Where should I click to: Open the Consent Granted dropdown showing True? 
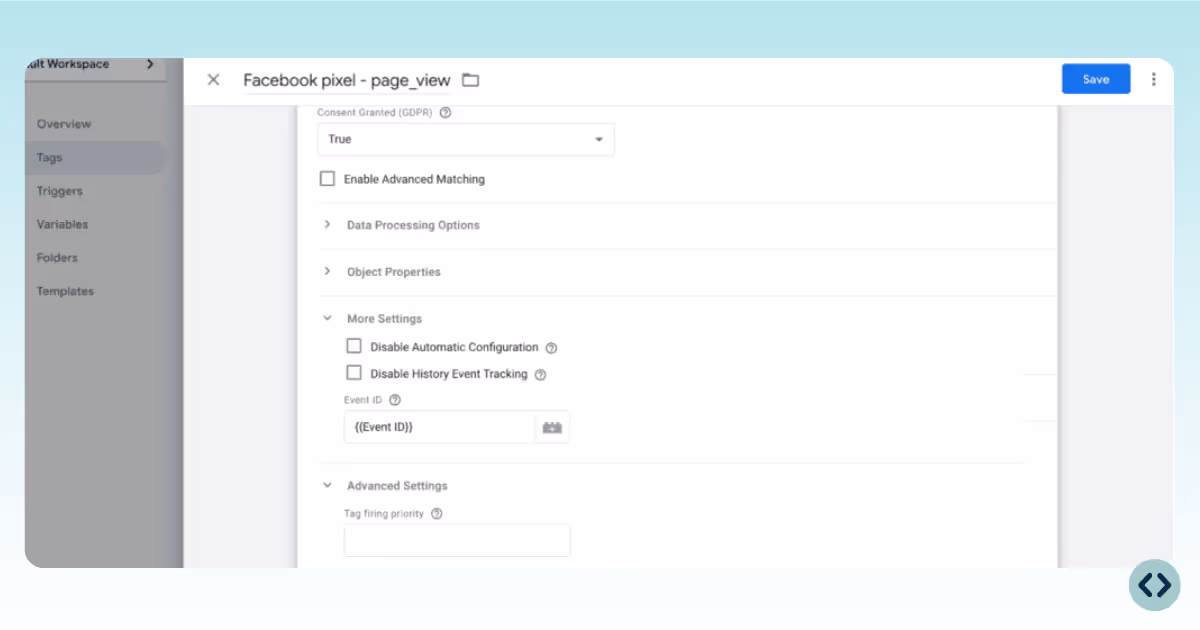[466, 139]
